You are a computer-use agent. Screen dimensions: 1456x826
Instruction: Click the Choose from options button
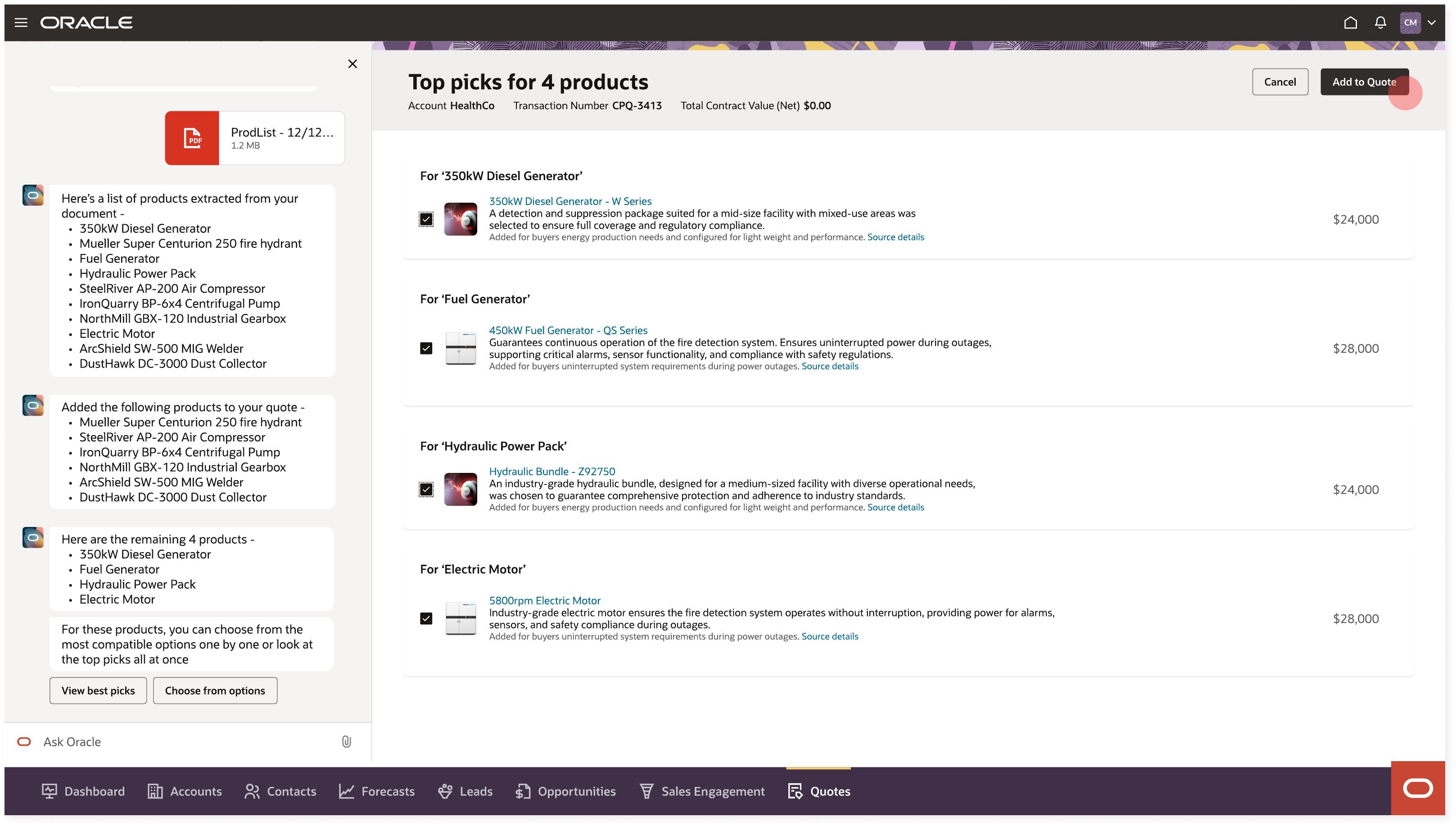(x=215, y=690)
